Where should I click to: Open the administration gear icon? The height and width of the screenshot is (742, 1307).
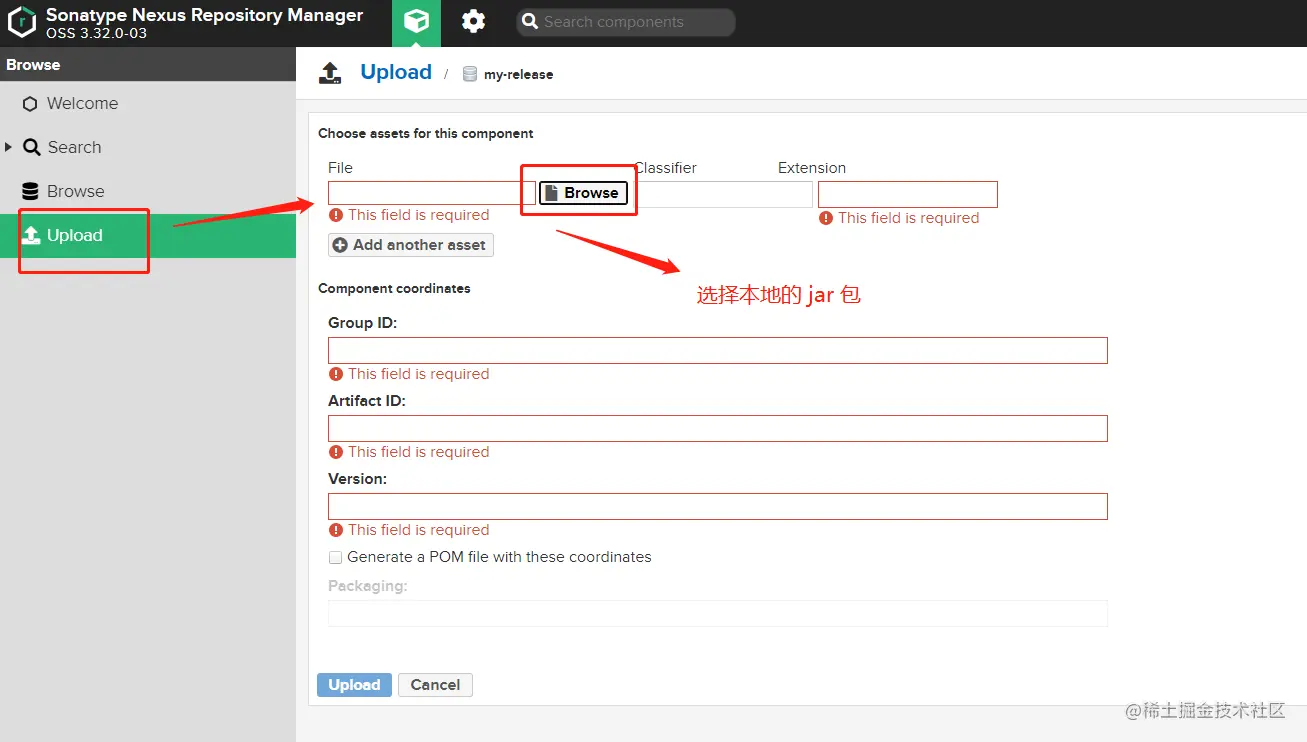coord(473,22)
